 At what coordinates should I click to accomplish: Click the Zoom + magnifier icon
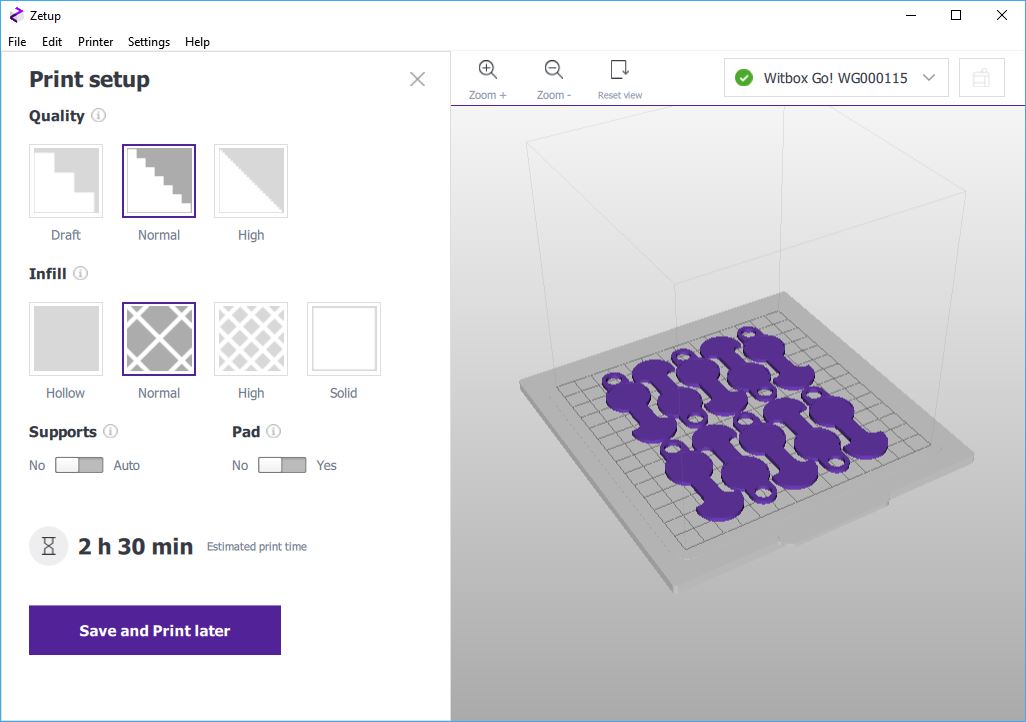[x=487, y=70]
